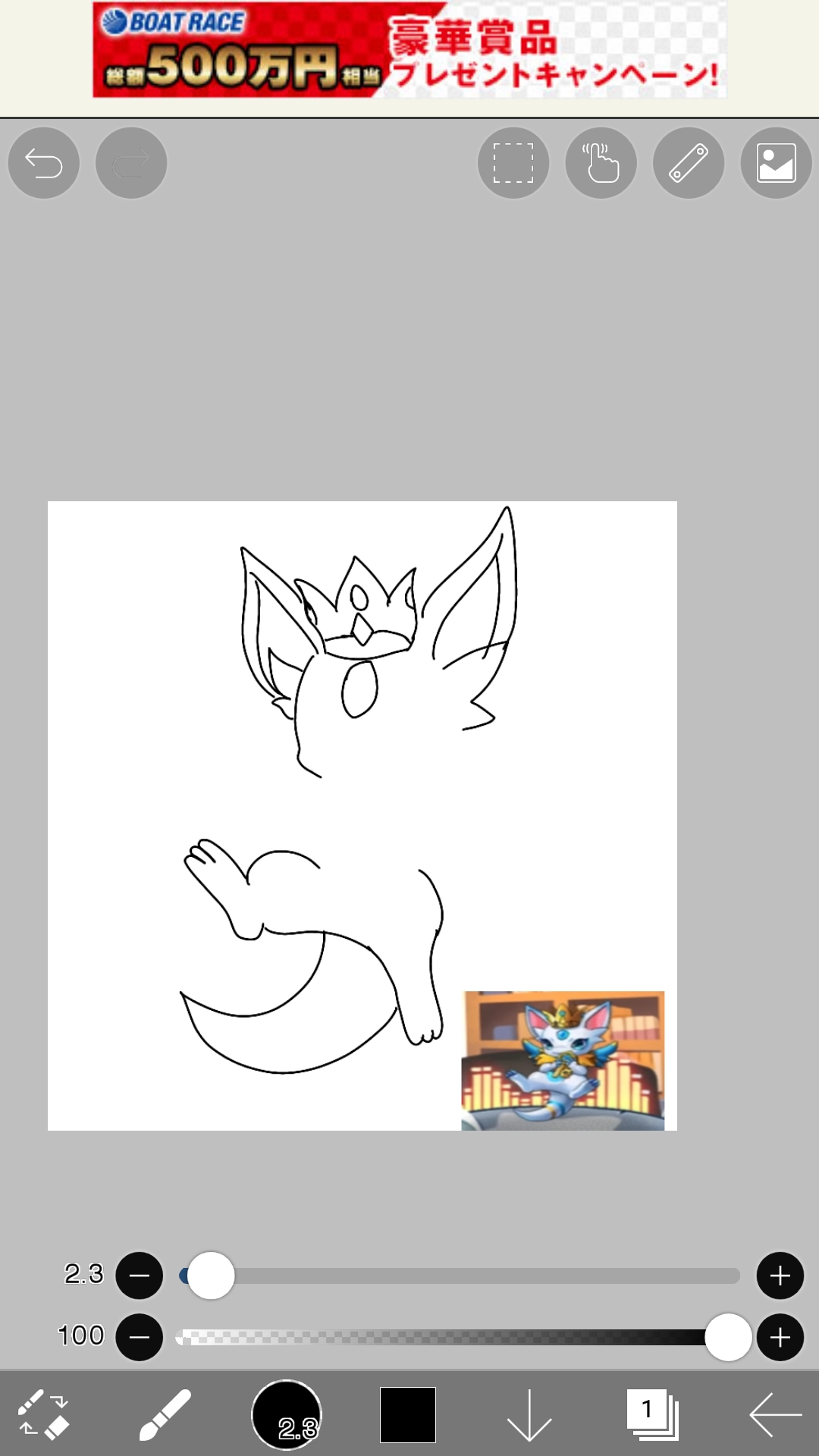Tap the redo arrow button

[131, 163]
